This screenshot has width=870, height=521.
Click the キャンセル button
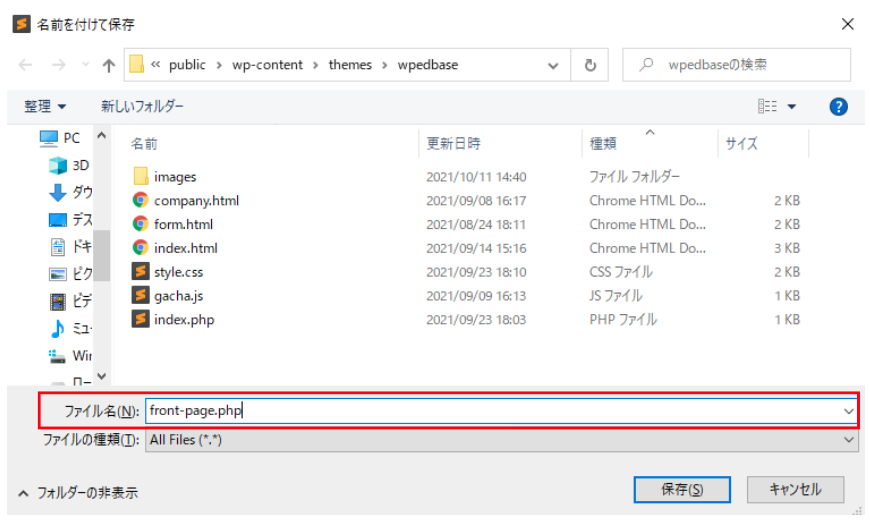[x=795, y=489]
